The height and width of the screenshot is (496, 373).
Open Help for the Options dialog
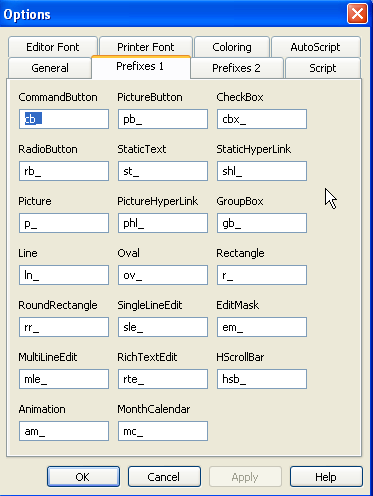point(326,477)
